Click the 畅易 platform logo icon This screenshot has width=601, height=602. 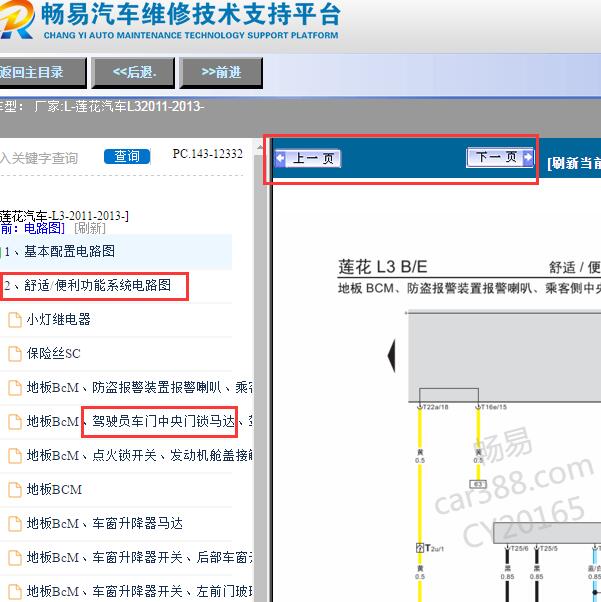pyautogui.click(x=17, y=19)
